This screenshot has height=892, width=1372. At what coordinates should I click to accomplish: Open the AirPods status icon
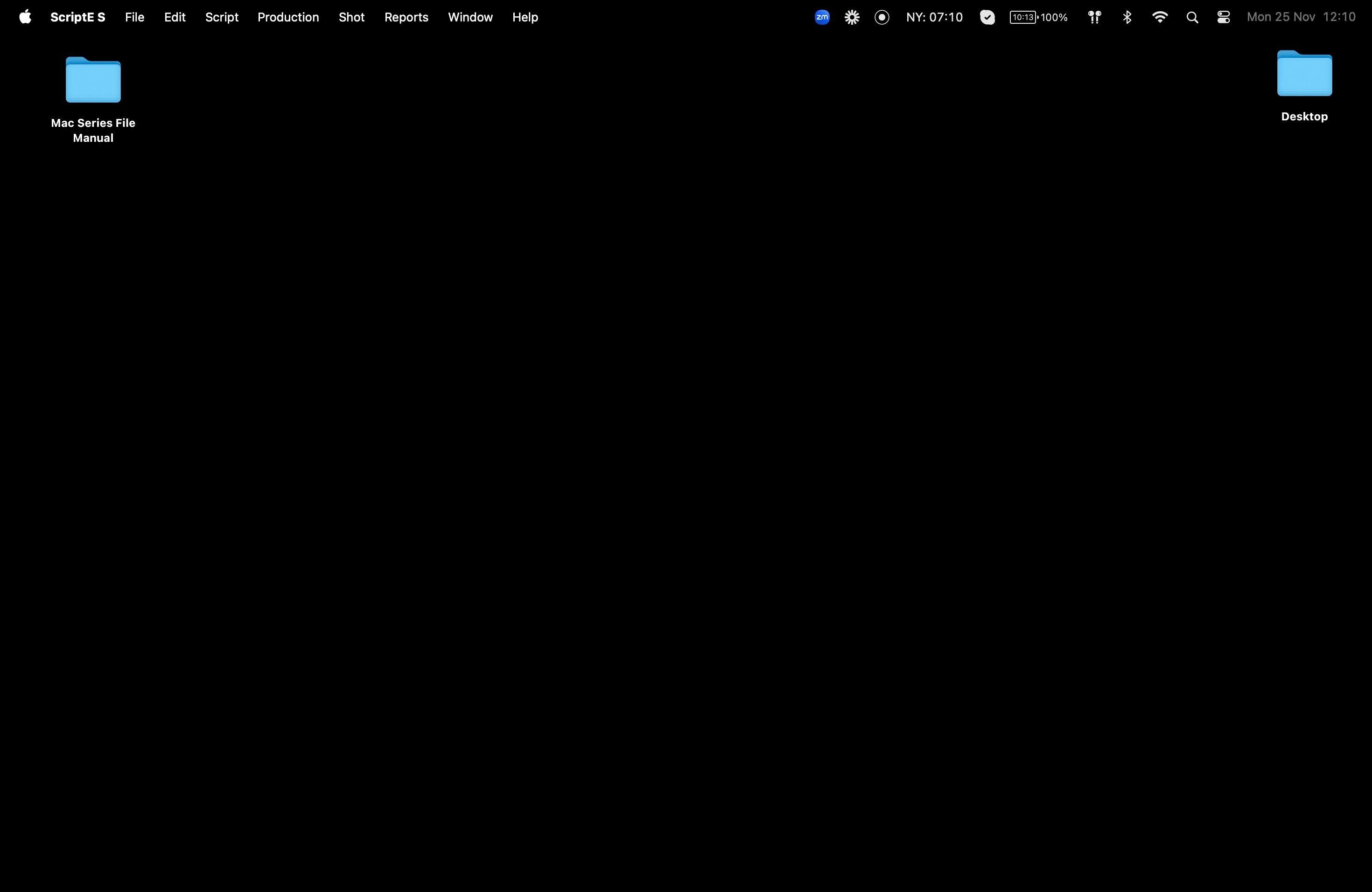click(1094, 17)
